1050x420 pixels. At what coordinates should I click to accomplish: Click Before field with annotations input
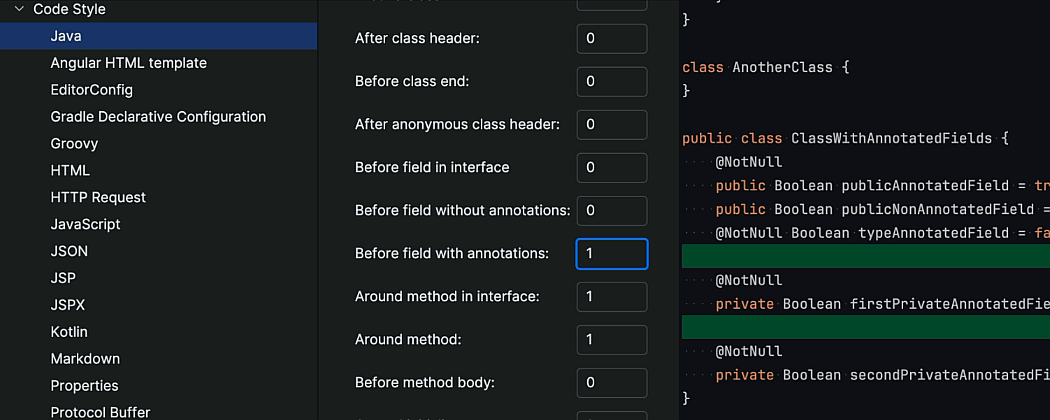pyautogui.click(x=611, y=254)
